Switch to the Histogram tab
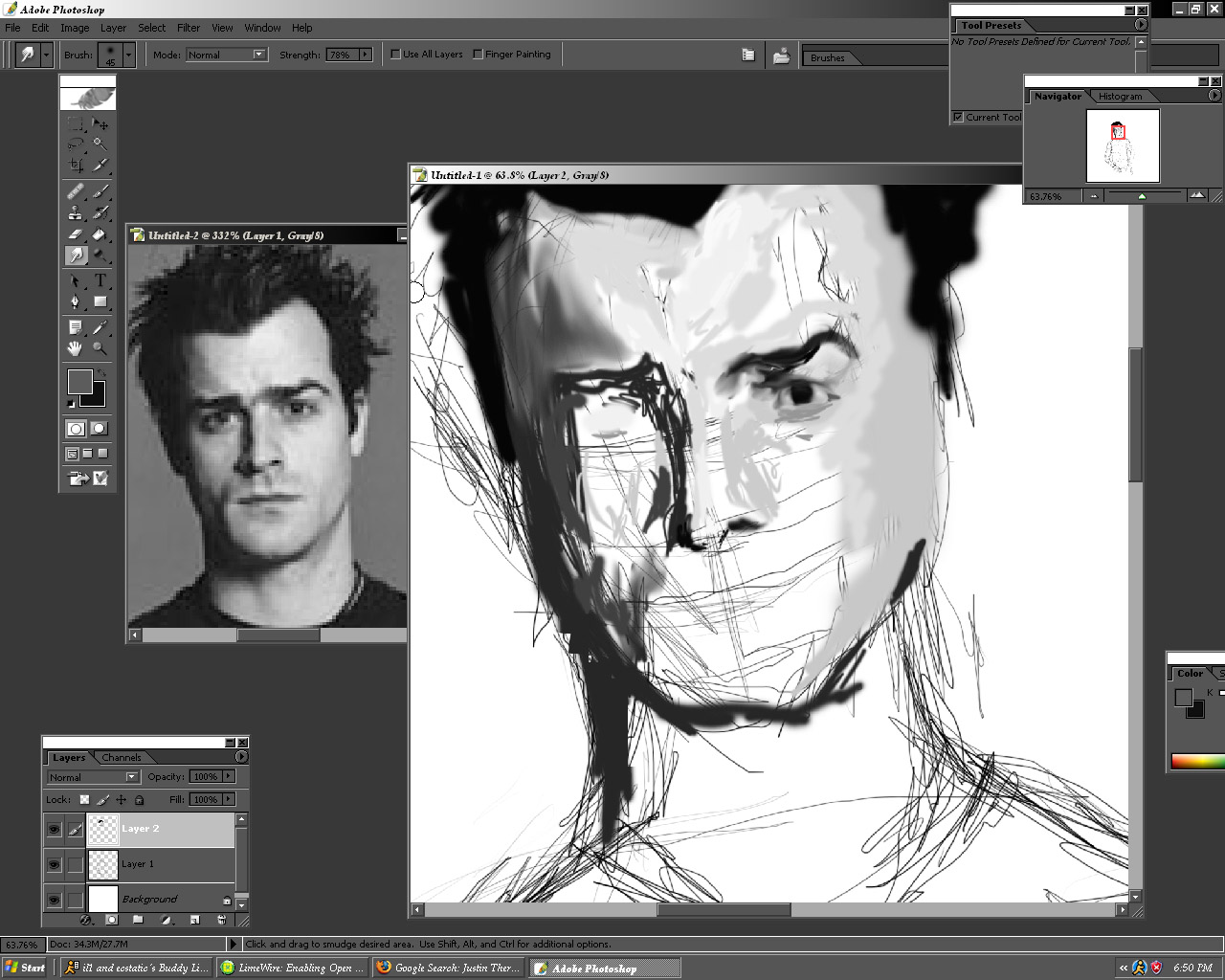 [1120, 96]
